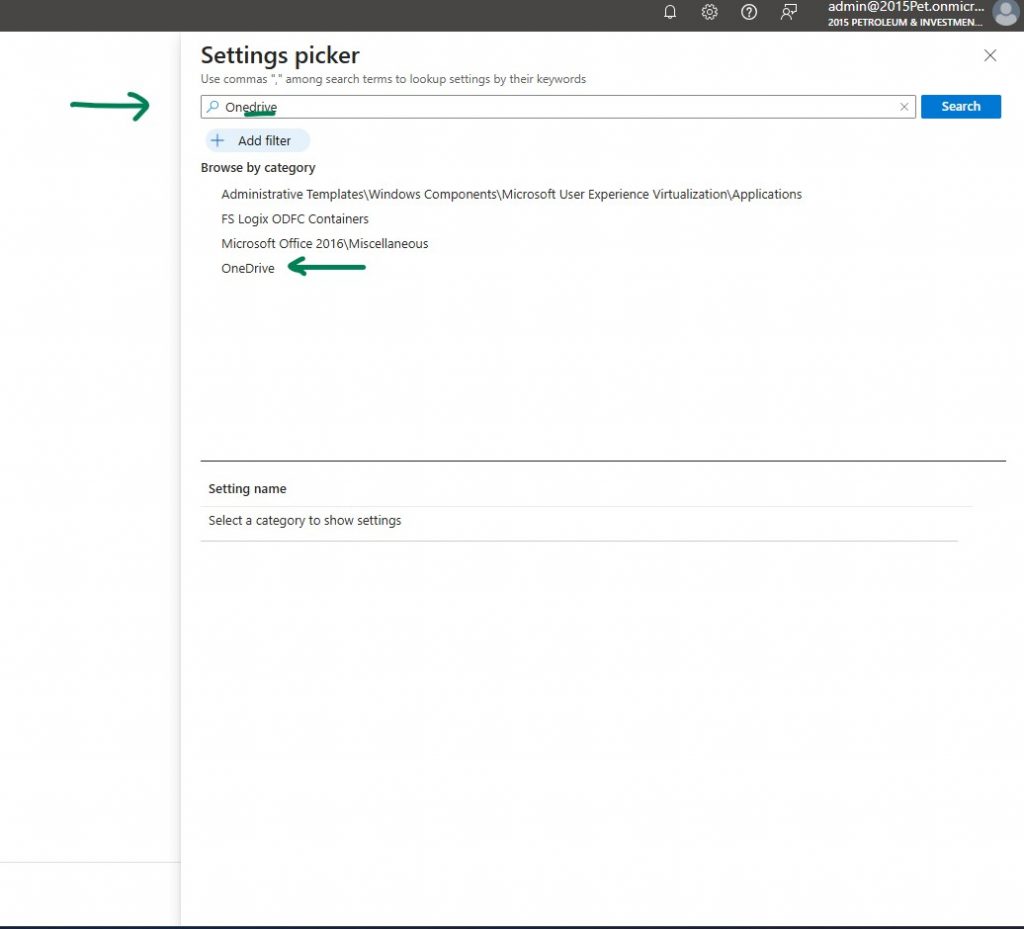Image resolution: width=1024 pixels, height=929 pixels.
Task: Click the magnifier icon in search box
Action: 212,107
